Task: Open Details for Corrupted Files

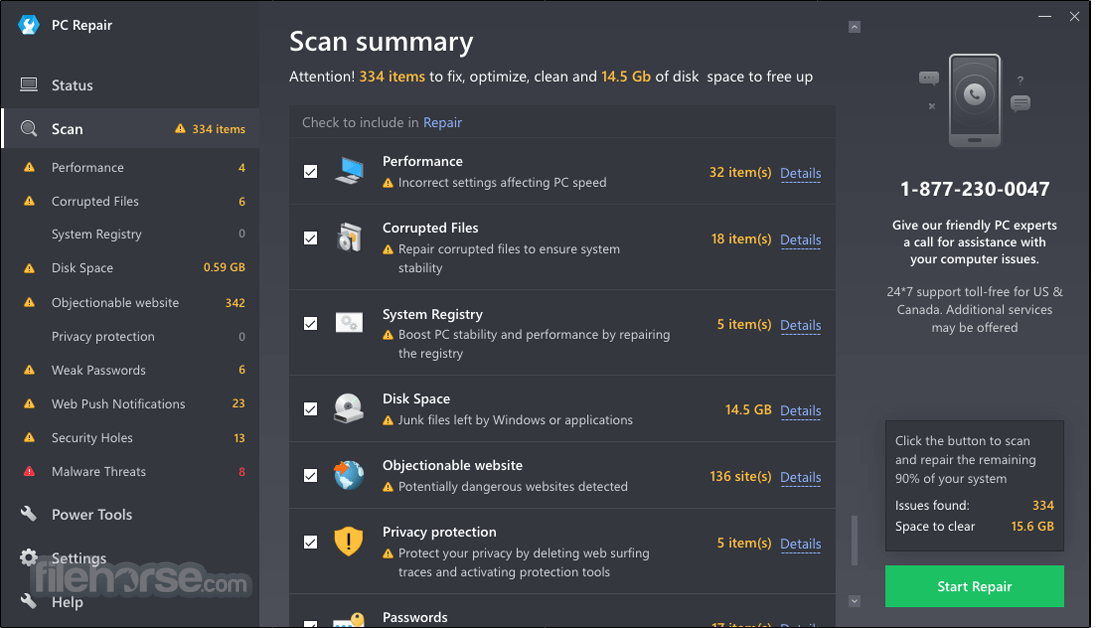Action: (x=800, y=239)
